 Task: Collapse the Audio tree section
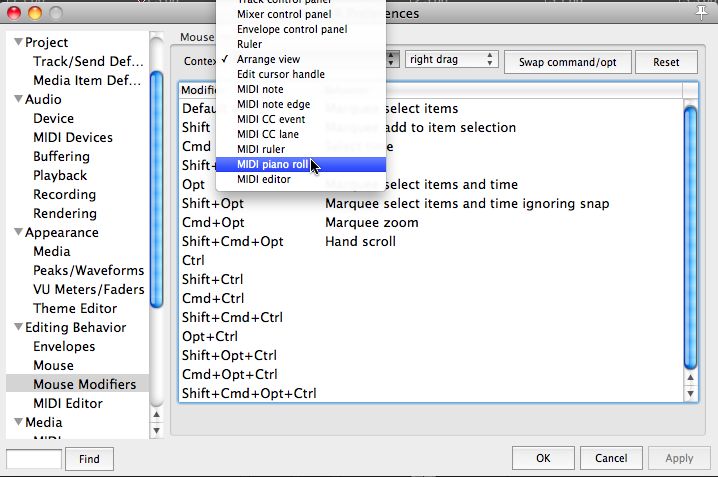point(18,99)
